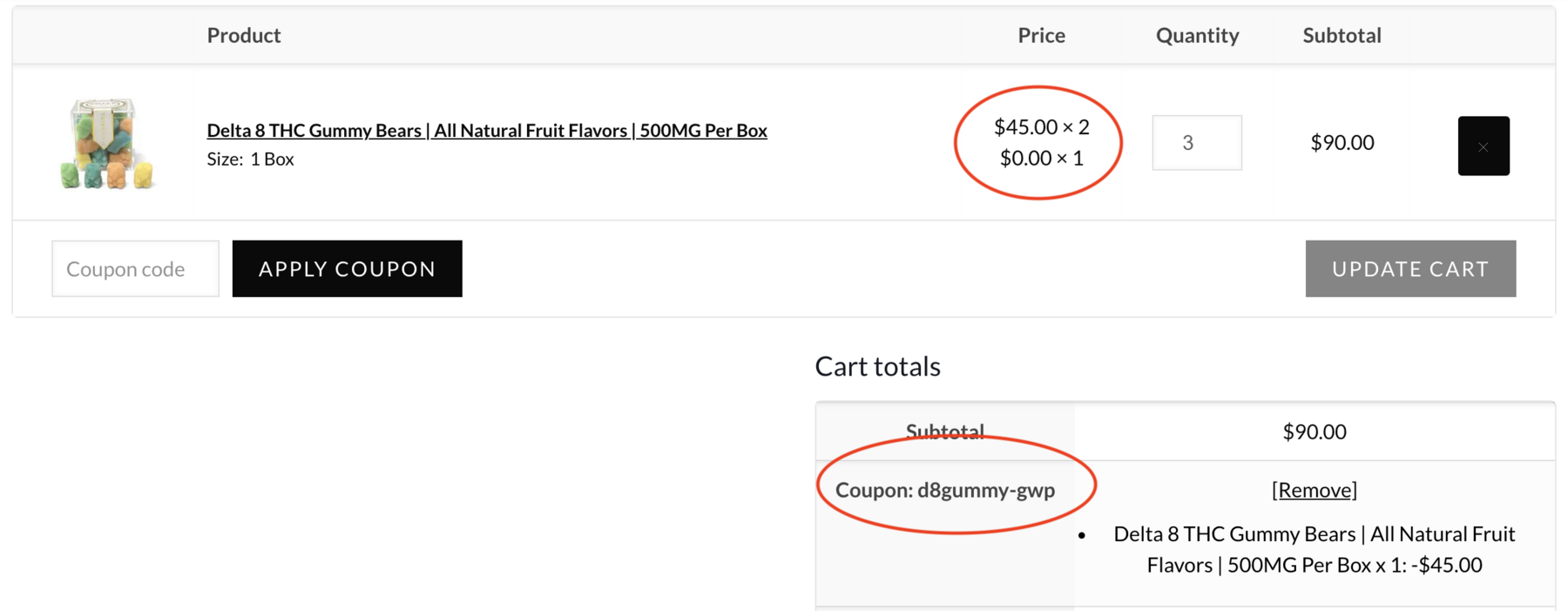Remove the d8gummy-gwp coupon via [Remove] link

tap(1314, 490)
